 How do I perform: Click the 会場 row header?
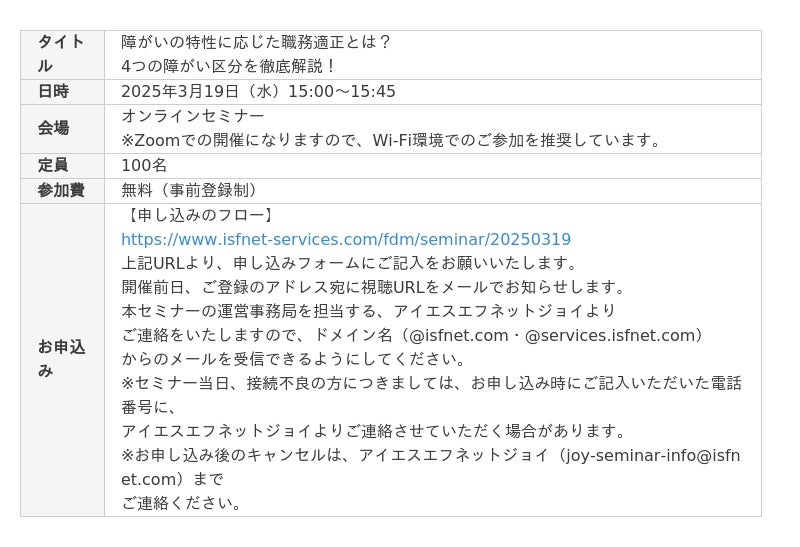[x=63, y=129]
